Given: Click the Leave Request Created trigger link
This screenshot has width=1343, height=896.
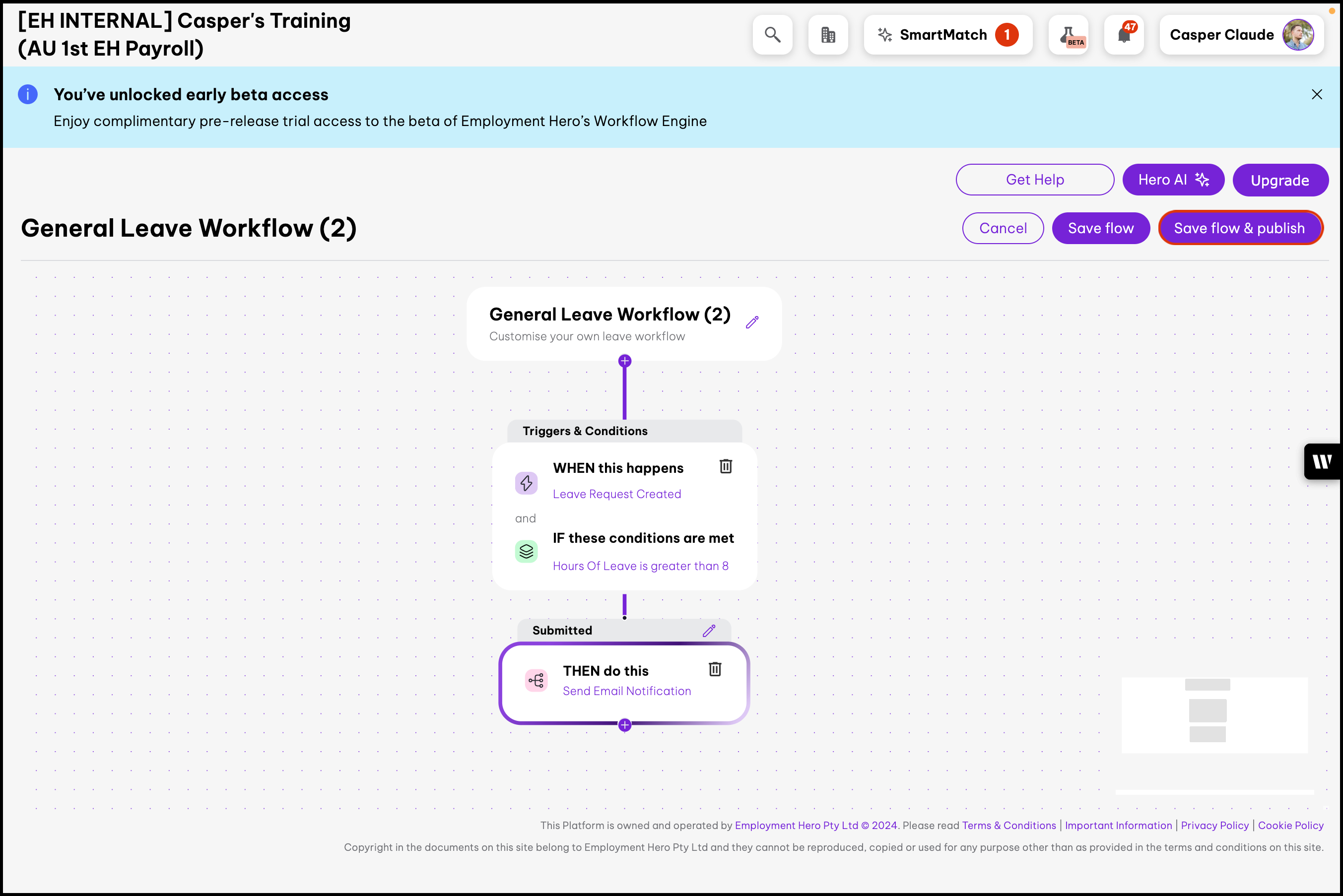Looking at the screenshot, I should click(616, 494).
